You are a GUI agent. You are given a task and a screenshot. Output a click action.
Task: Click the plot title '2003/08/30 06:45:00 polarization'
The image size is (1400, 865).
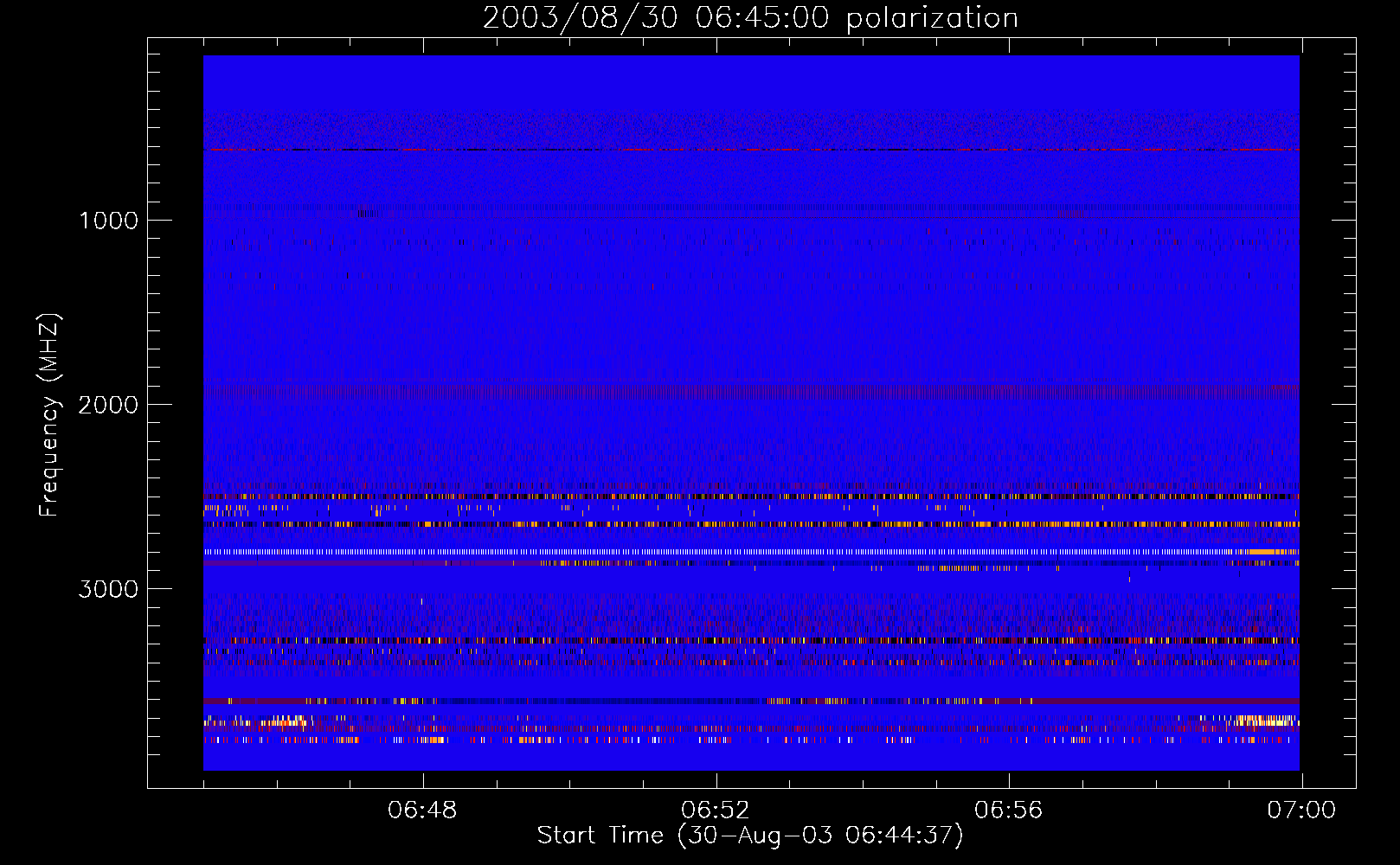(750, 18)
